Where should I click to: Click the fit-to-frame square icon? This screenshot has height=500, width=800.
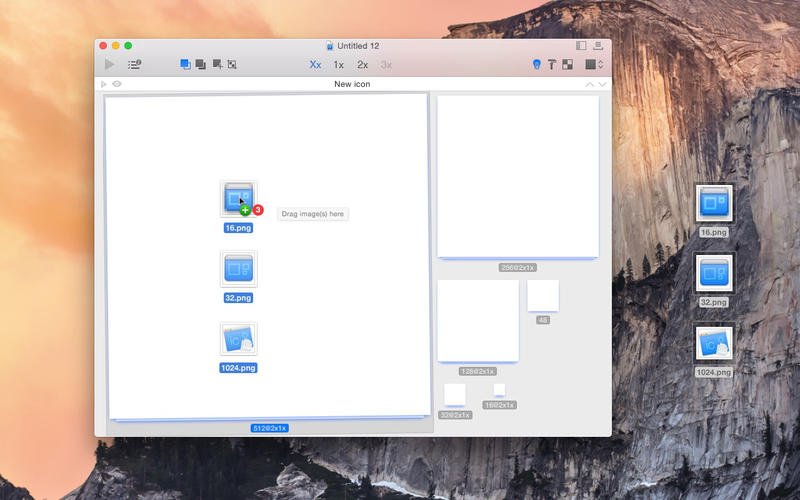coord(232,65)
